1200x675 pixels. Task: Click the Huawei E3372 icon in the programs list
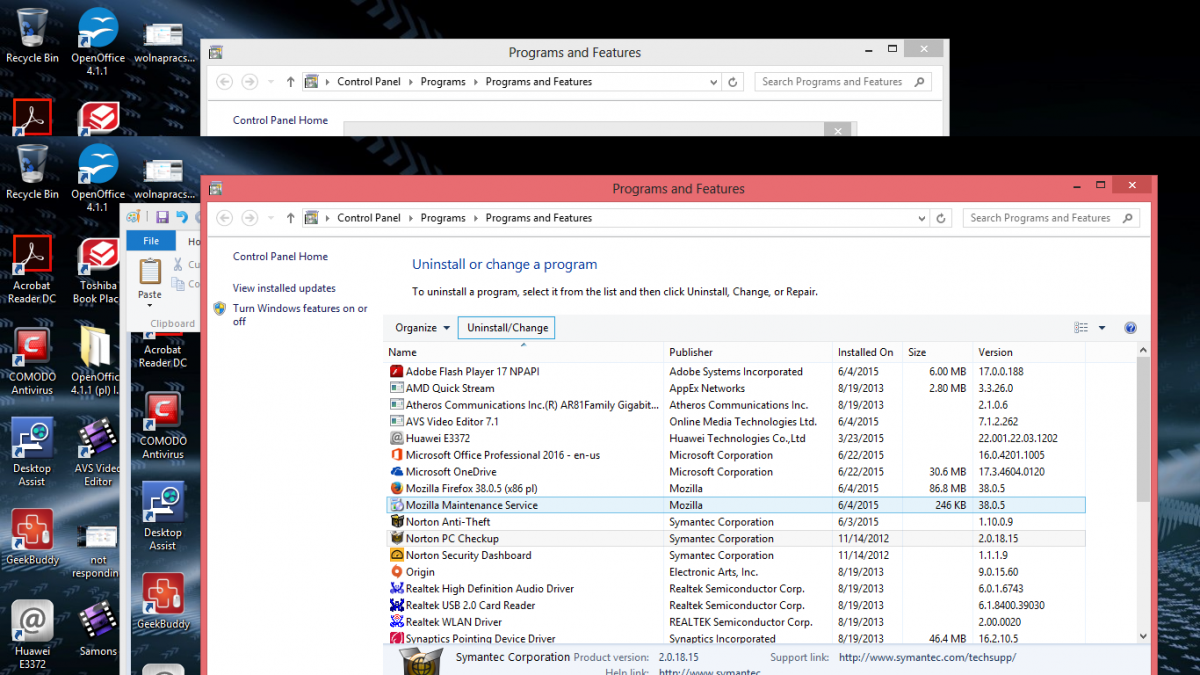(x=397, y=438)
